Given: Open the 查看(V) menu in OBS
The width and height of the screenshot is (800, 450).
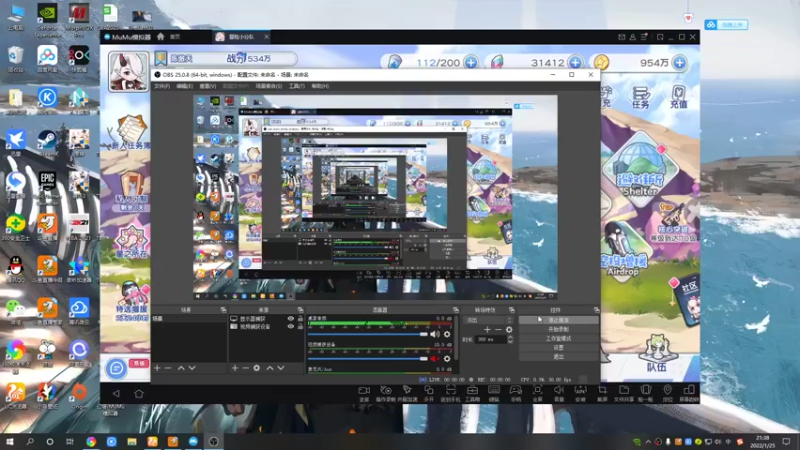Looking at the screenshot, I should tap(208, 86).
